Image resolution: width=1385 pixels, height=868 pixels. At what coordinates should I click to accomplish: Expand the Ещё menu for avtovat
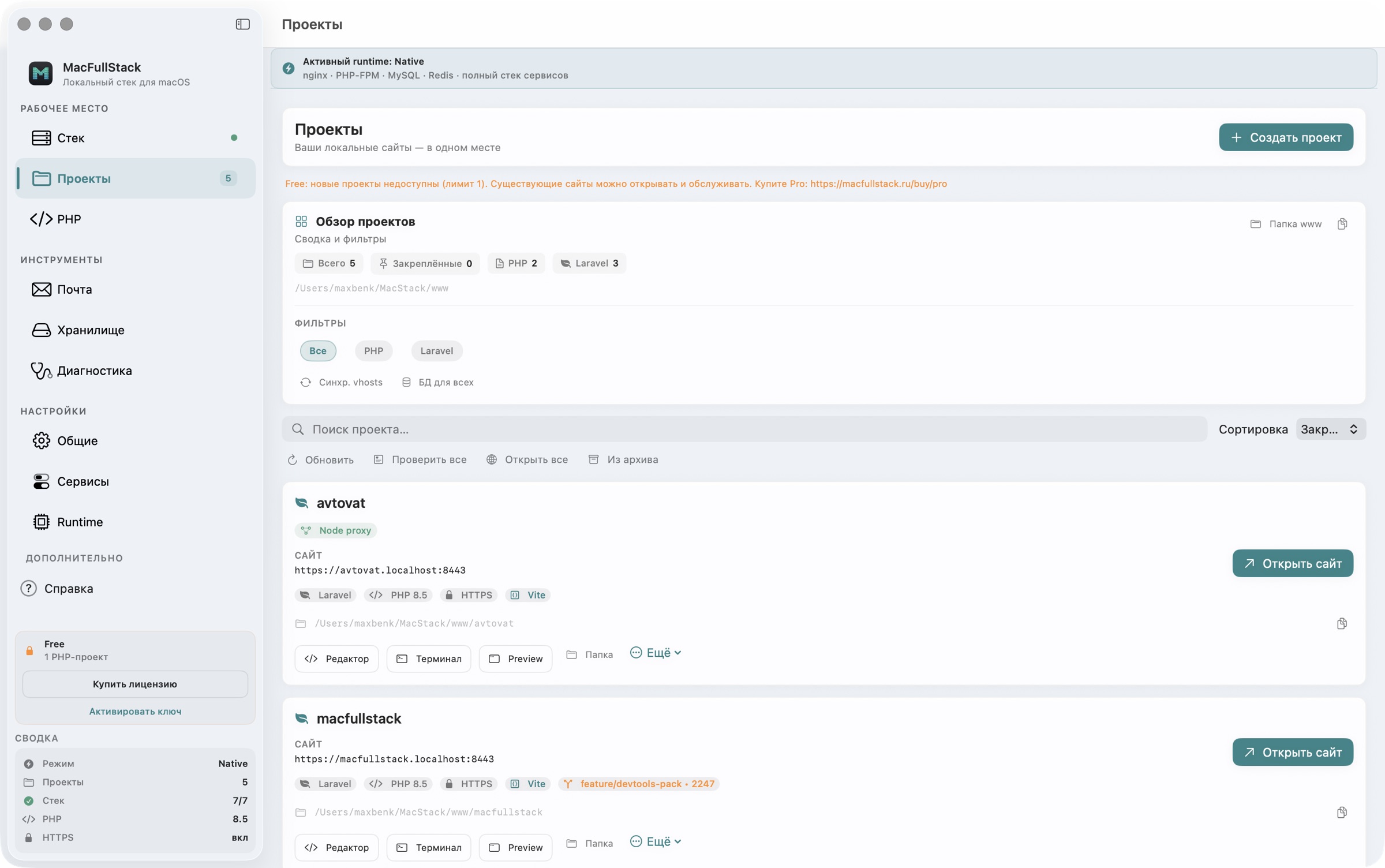pos(656,653)
